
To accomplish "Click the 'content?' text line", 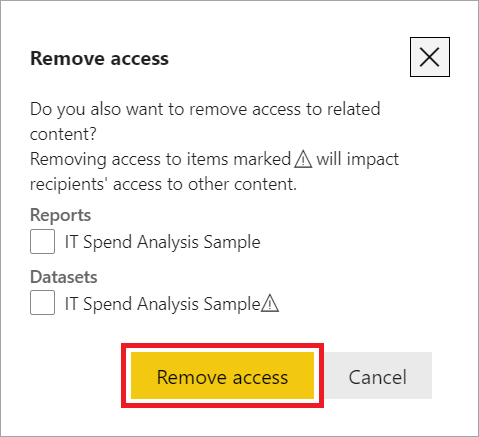I will click(x=63, y=134).
